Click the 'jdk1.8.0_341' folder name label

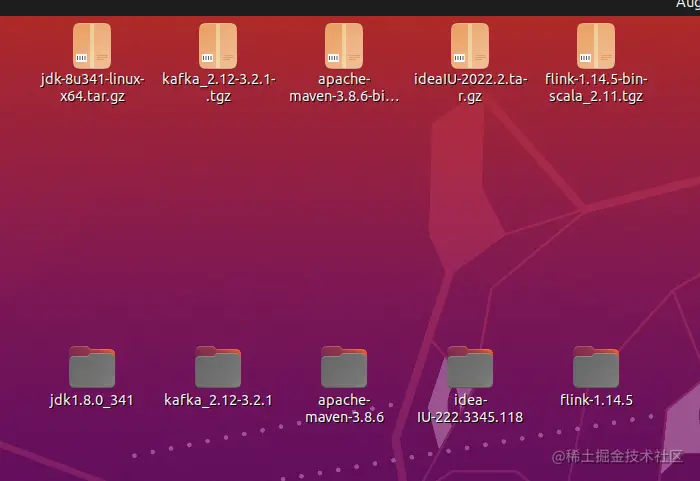[x=92, y=400]
